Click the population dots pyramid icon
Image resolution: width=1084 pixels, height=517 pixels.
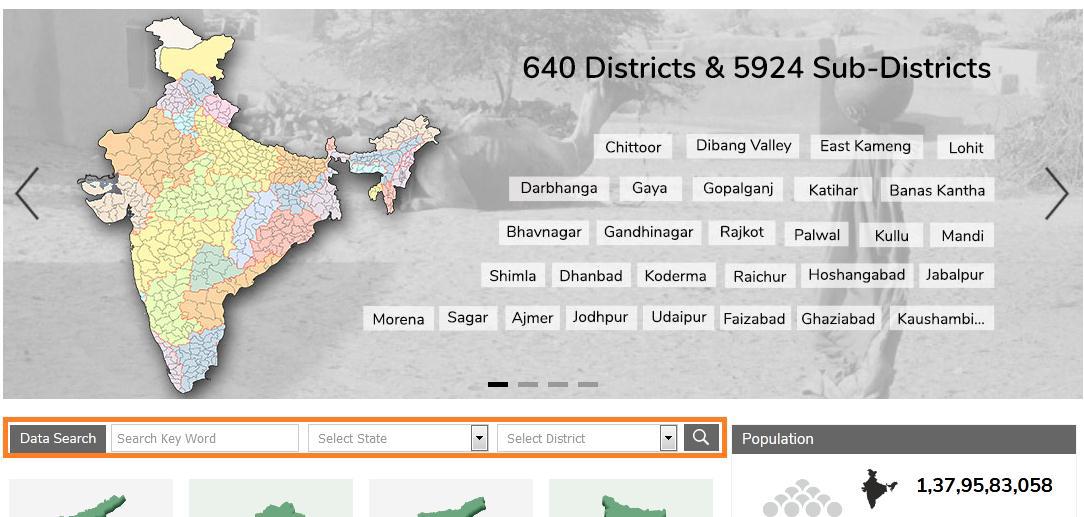[802, 498]
